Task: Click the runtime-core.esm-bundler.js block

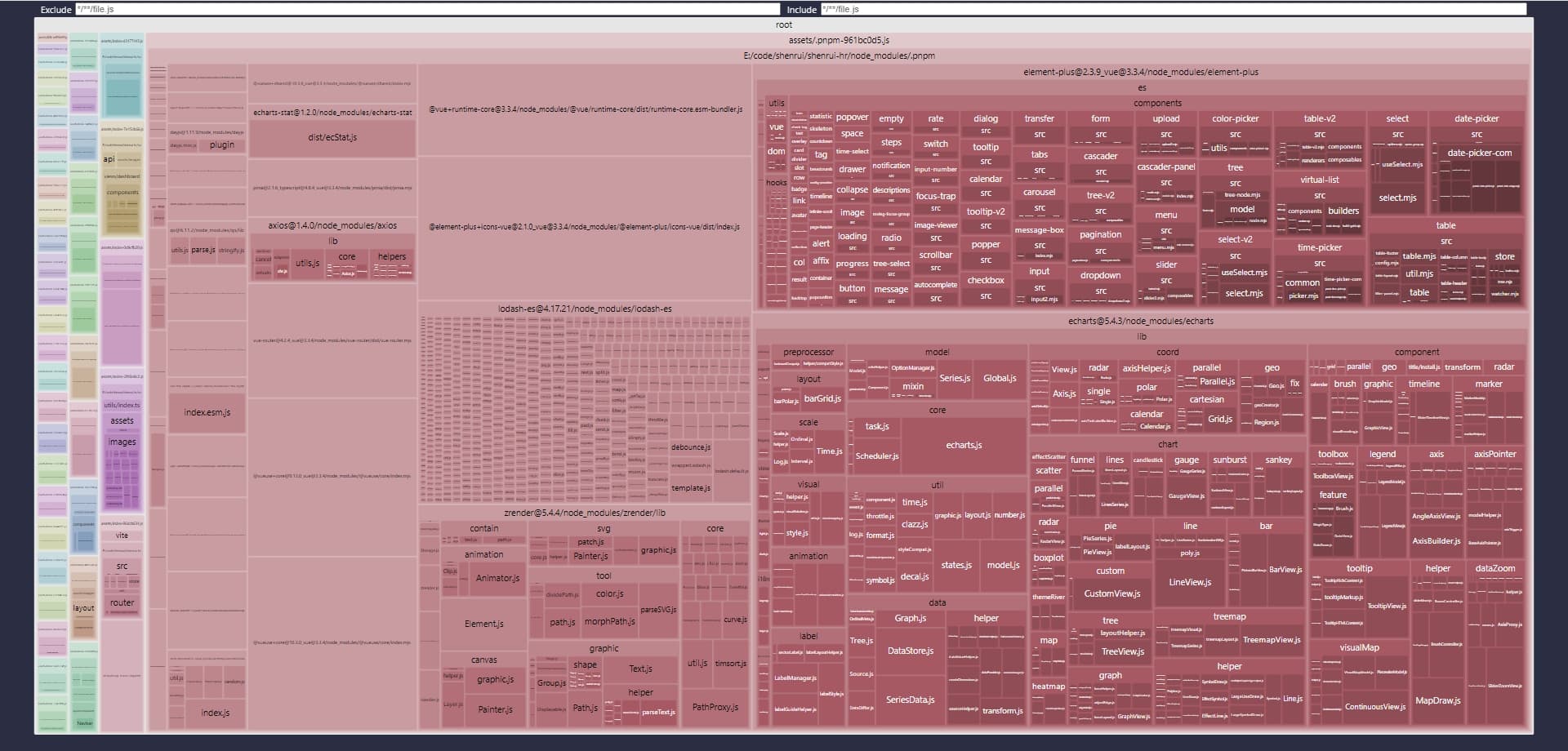Action: [x=585, y=109]
